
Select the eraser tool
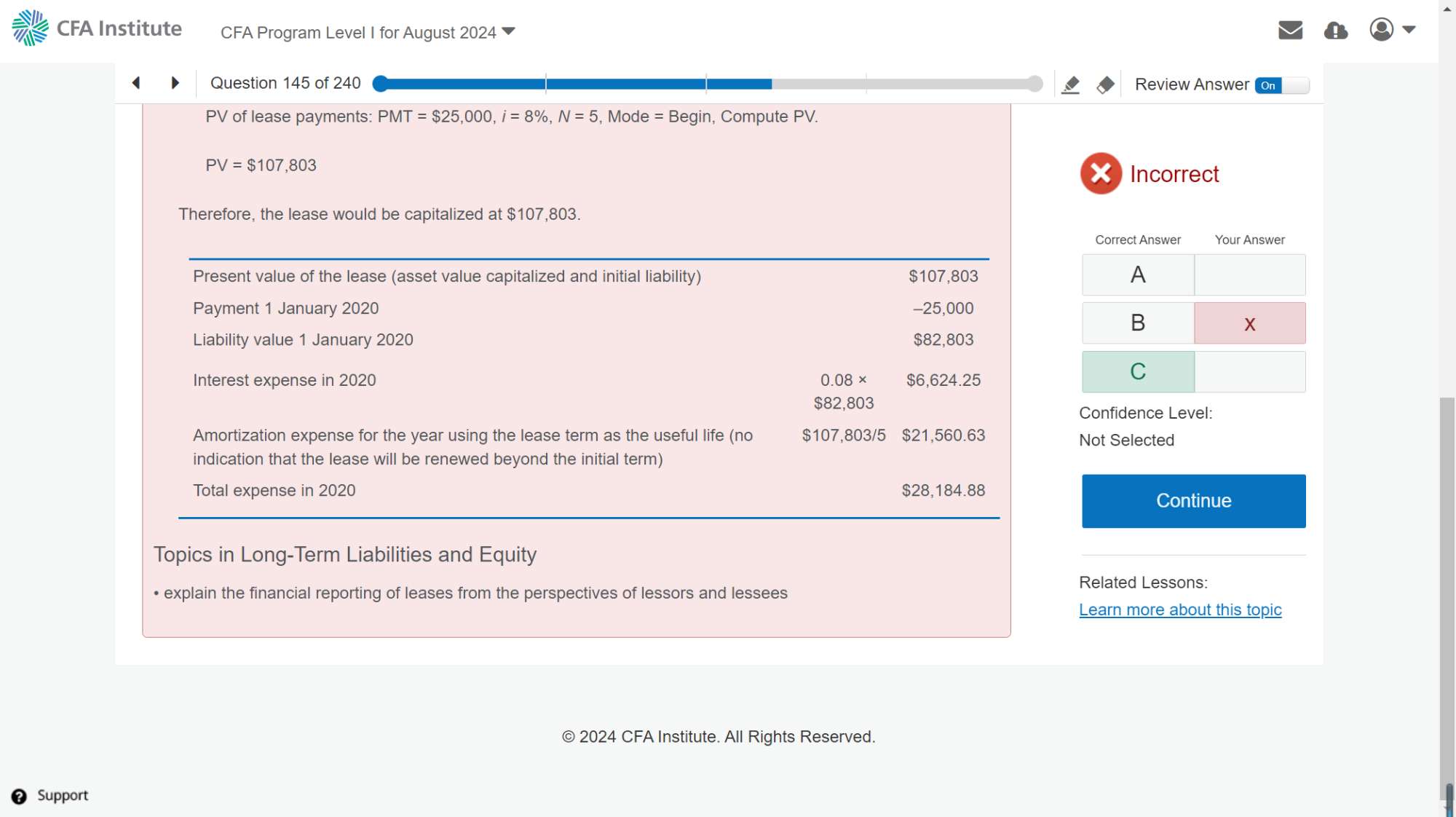[1105, 85]
